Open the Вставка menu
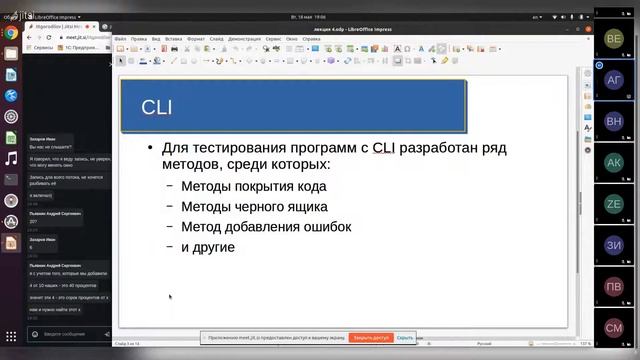 pyautogui.click(x=173, y=39)
